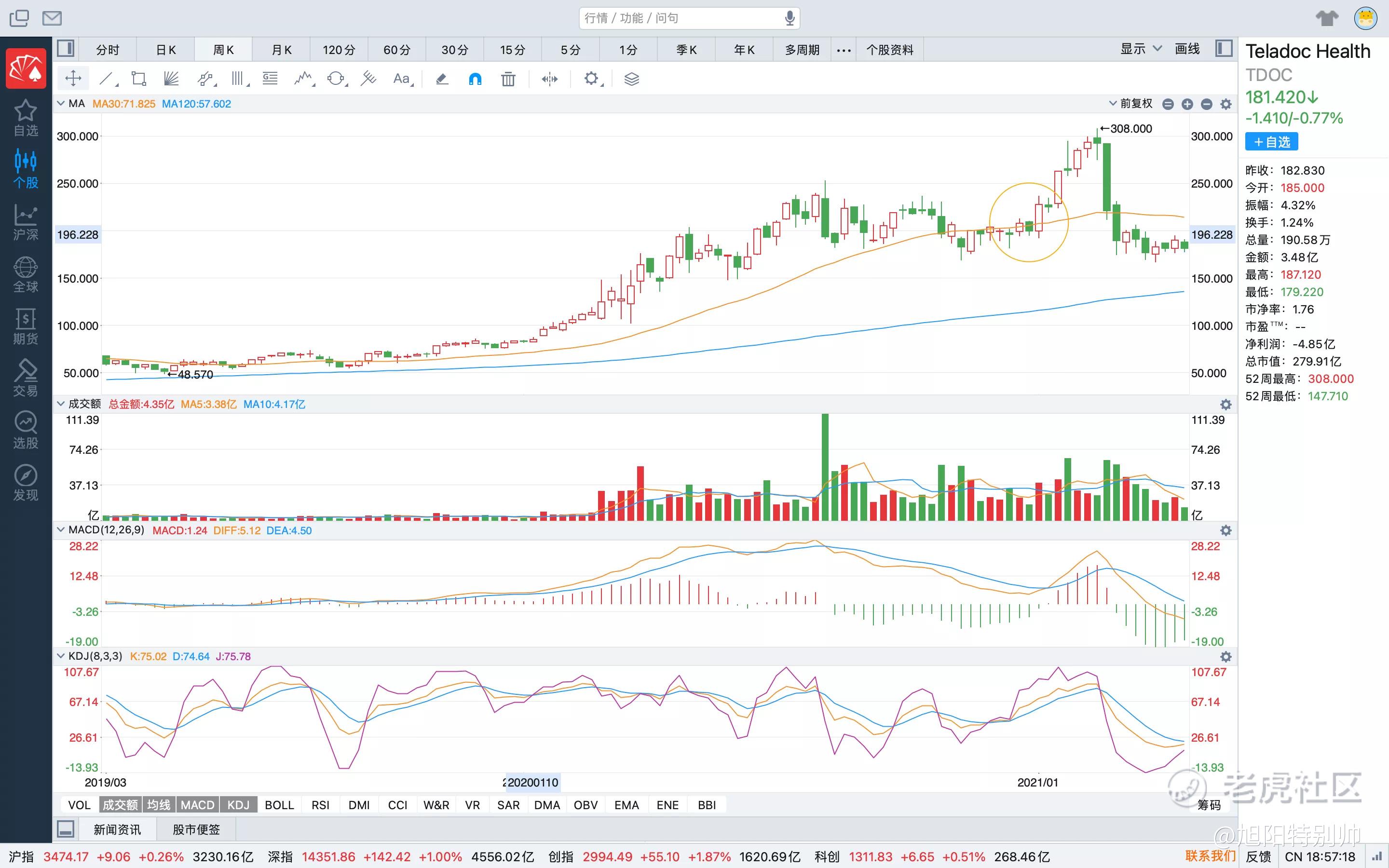Select the wave pattern tool

(304, 79)
